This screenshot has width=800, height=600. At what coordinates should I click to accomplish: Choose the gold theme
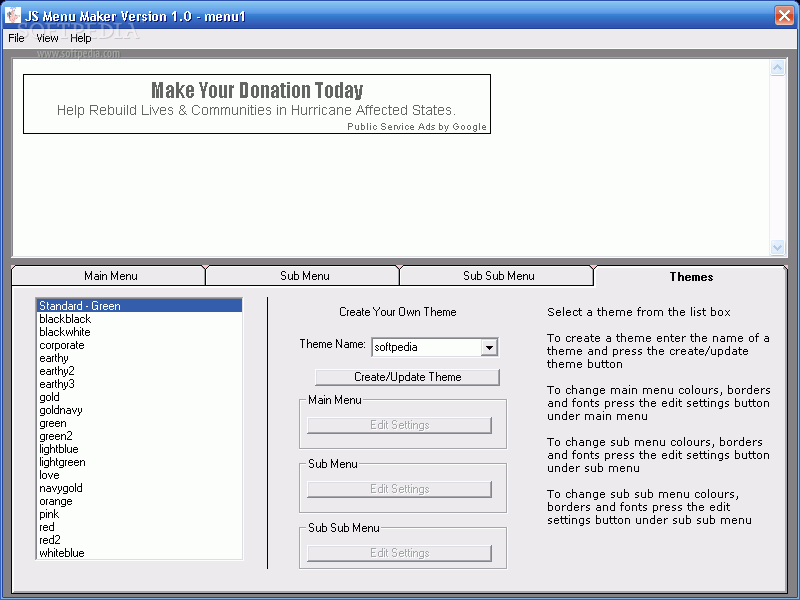point(140,397)
